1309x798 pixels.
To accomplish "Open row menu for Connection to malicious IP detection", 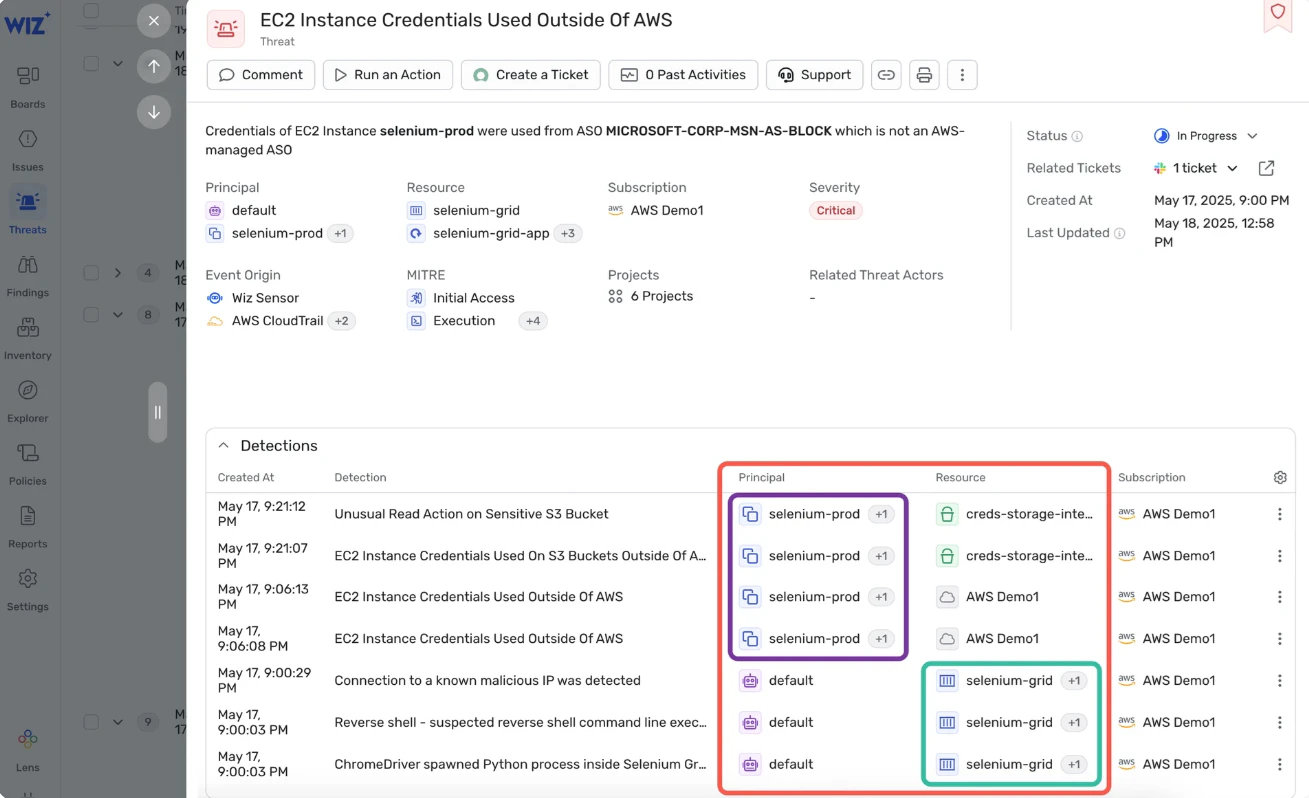I will tap(1279, 681).
